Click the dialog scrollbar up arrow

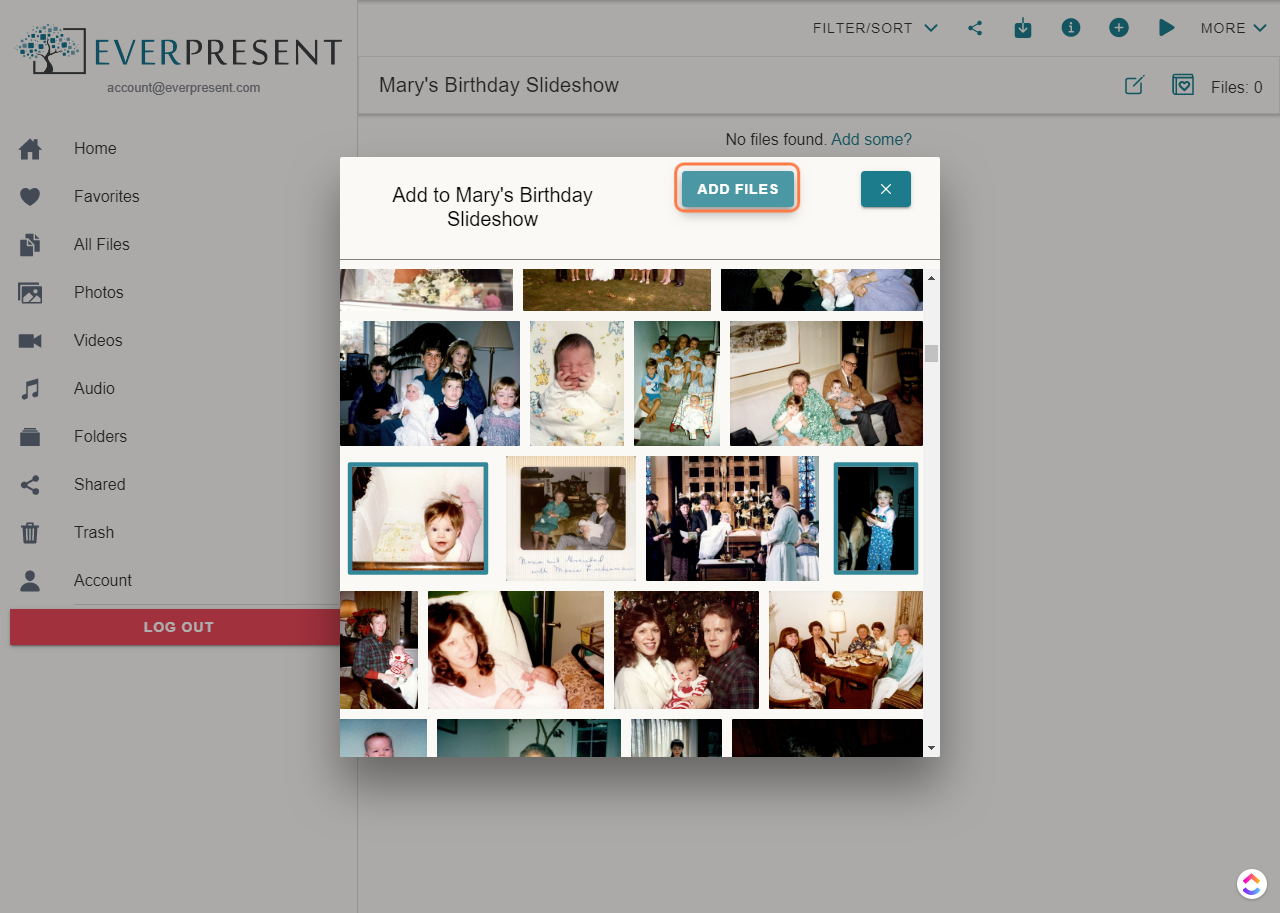coord(931,277)
